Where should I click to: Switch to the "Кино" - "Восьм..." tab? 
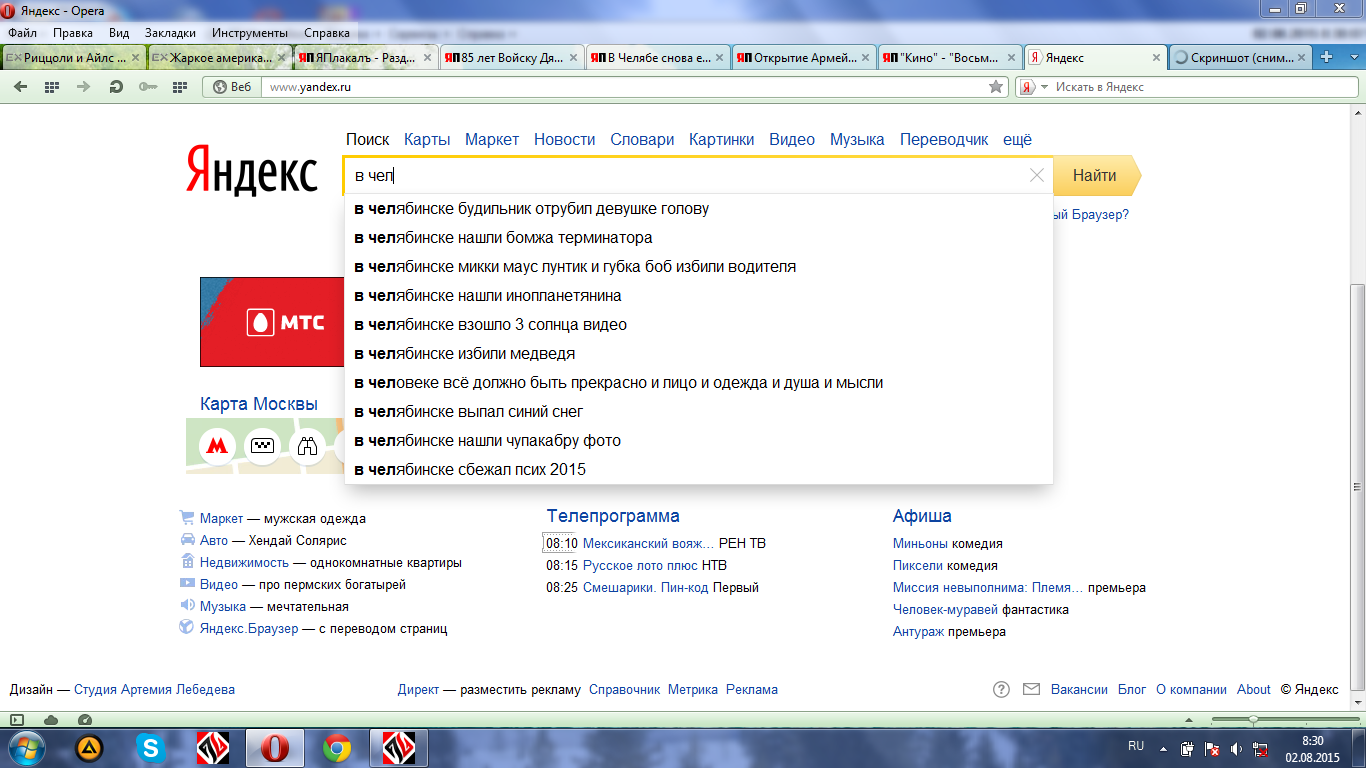pos(949,58)
